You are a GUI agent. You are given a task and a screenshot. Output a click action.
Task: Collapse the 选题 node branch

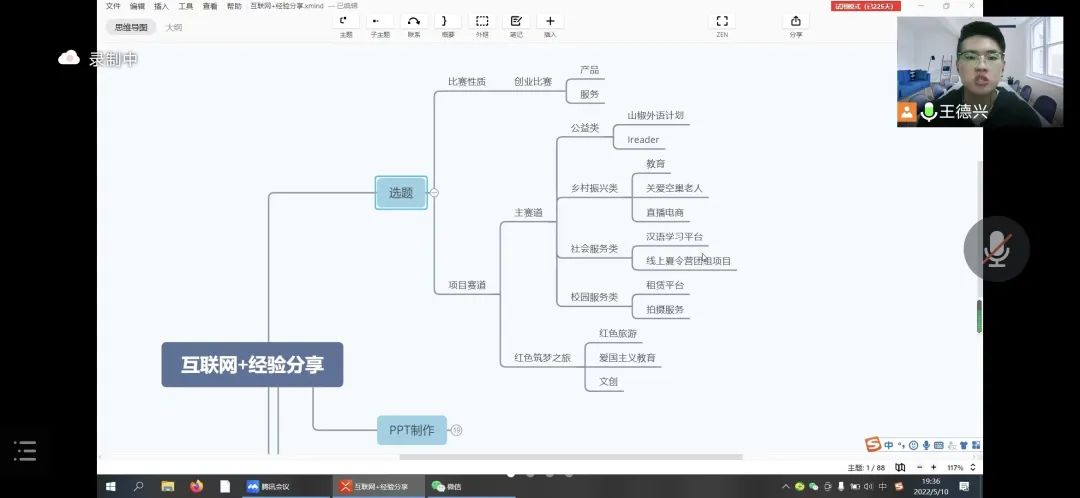(434, 193)
